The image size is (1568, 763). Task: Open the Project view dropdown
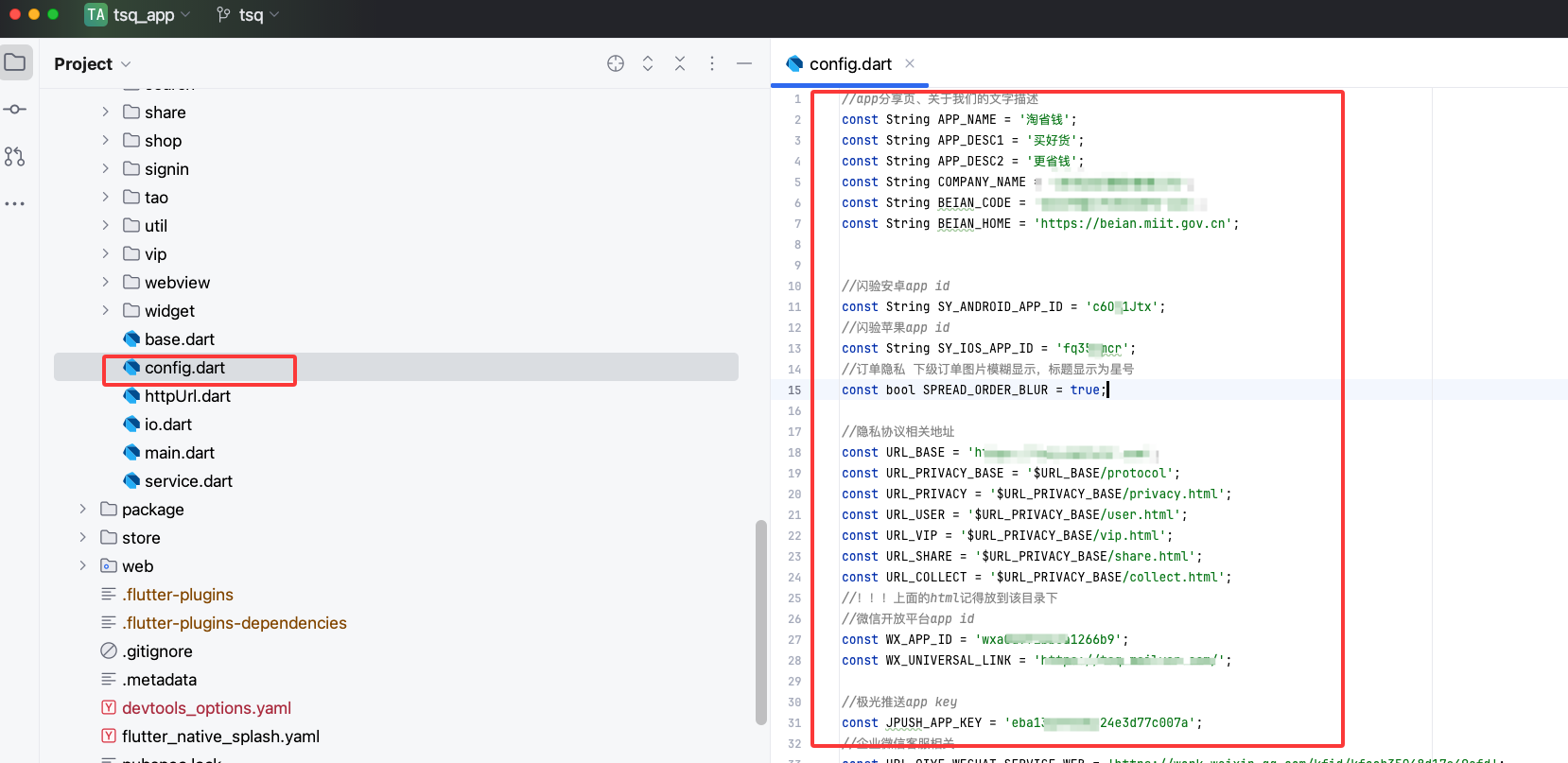point(93,64)
